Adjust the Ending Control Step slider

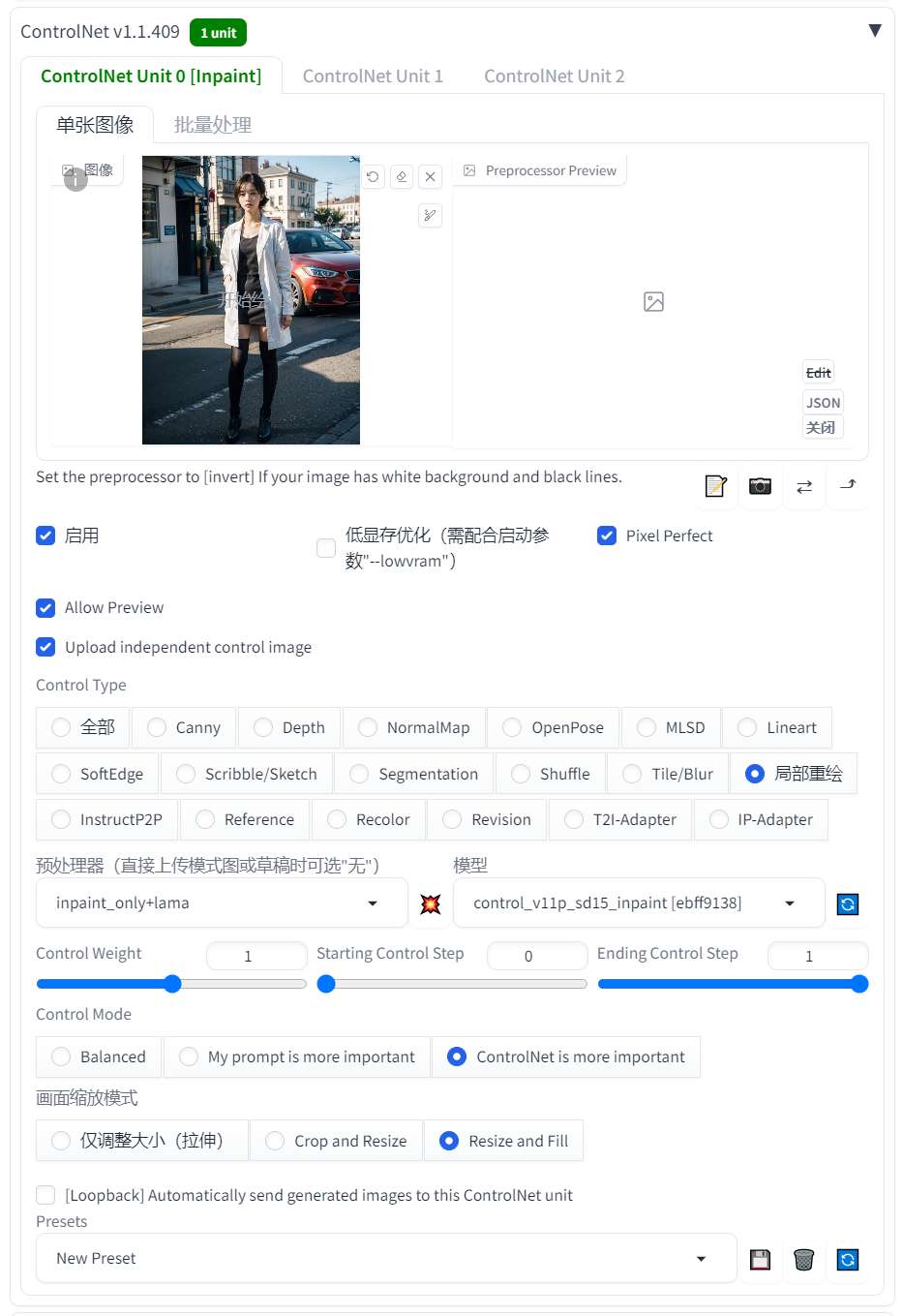pos(733,984)
